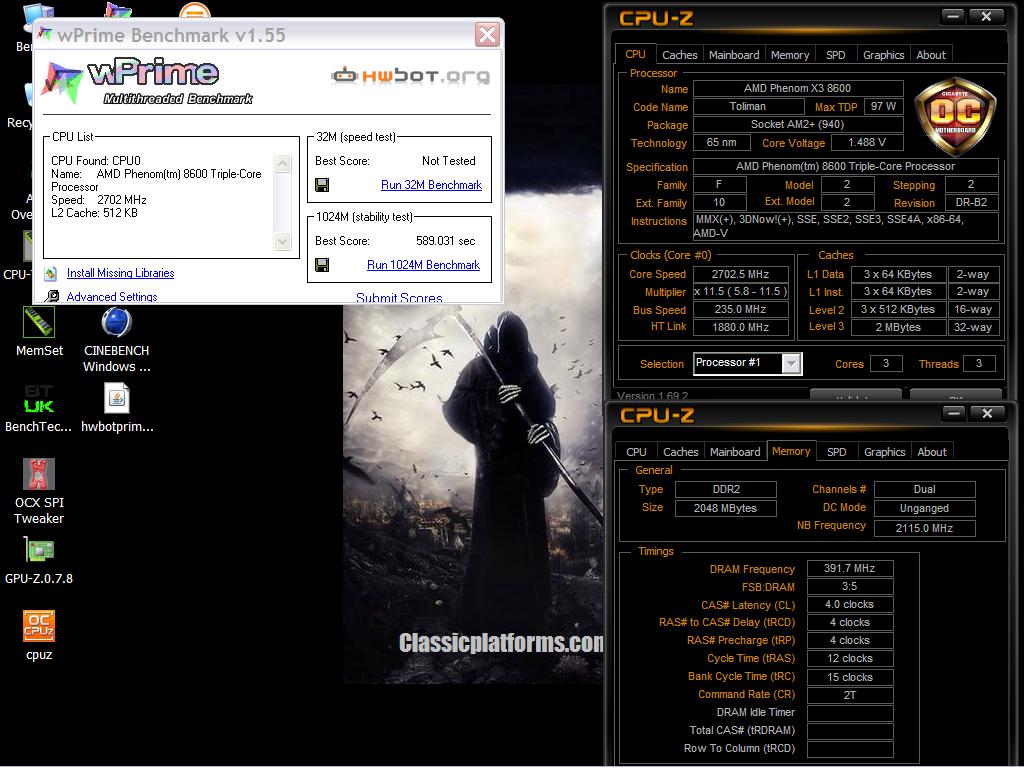Click the memory Size value 2048 MBytes
The height and width of the screenshot is (768, 1024).
tap(726, 508)
